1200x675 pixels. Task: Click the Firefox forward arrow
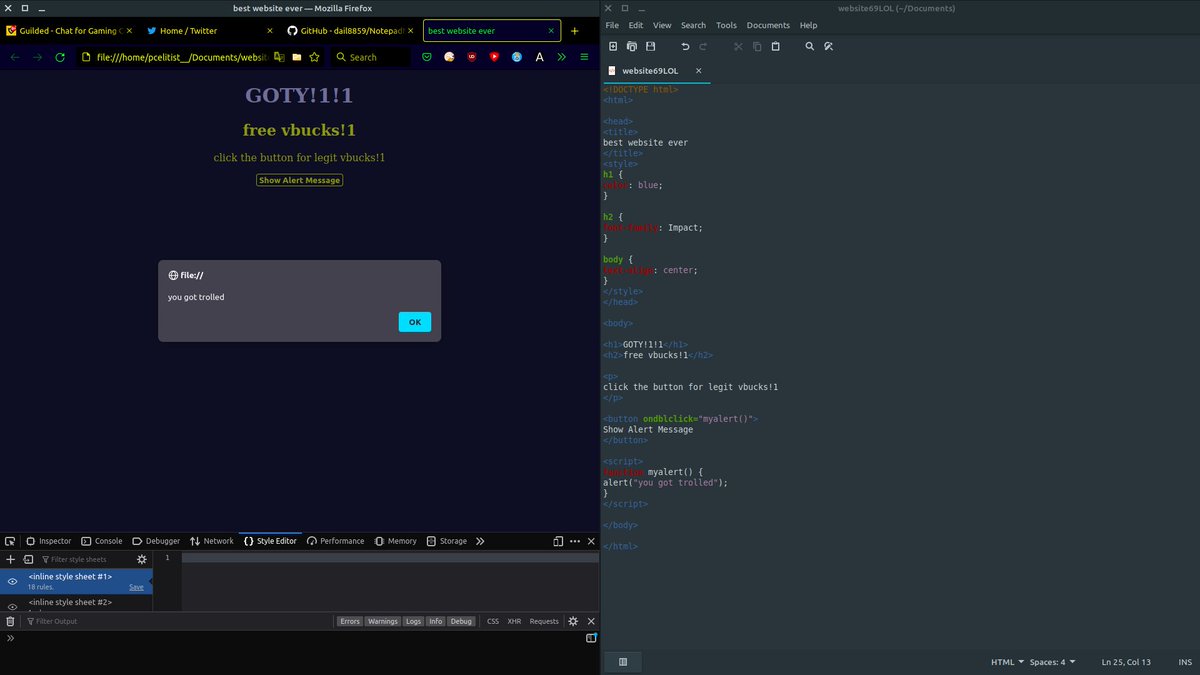[38, 57]
